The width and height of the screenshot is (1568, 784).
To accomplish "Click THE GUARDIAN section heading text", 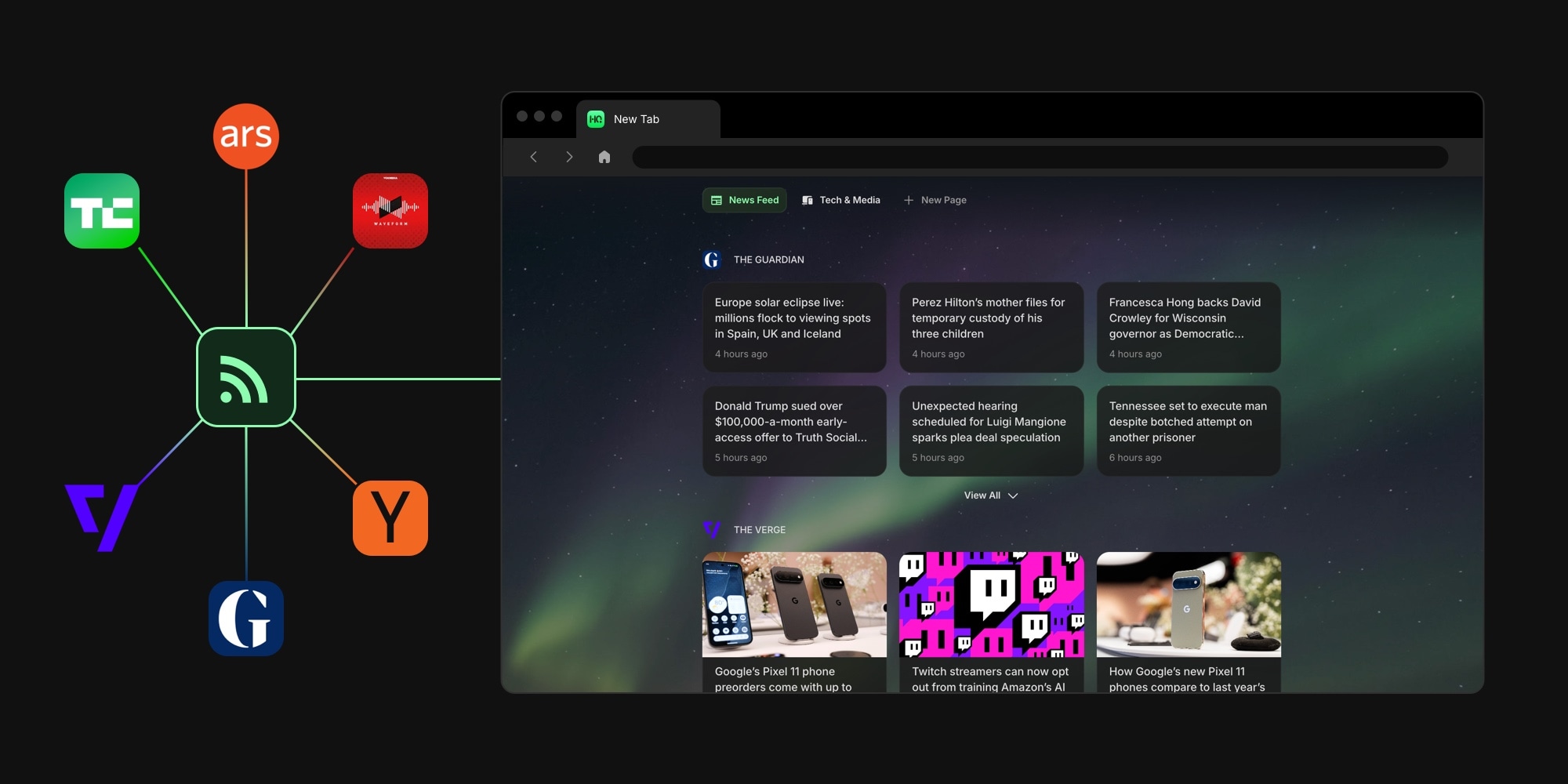I will pos(768,260).
